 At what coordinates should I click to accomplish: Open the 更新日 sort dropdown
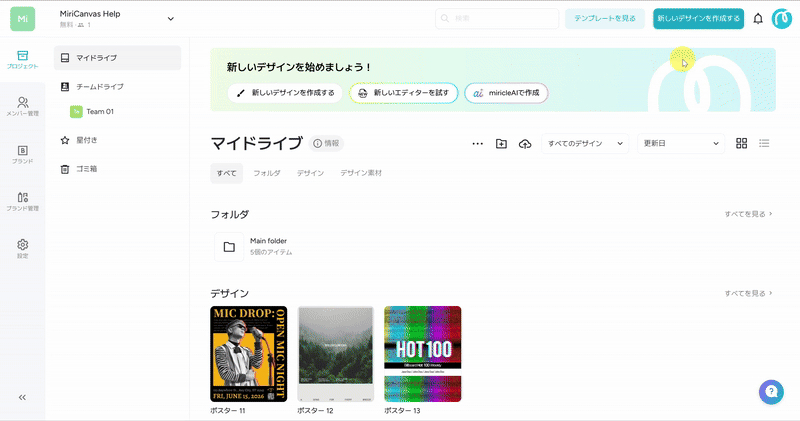[680, 144]
